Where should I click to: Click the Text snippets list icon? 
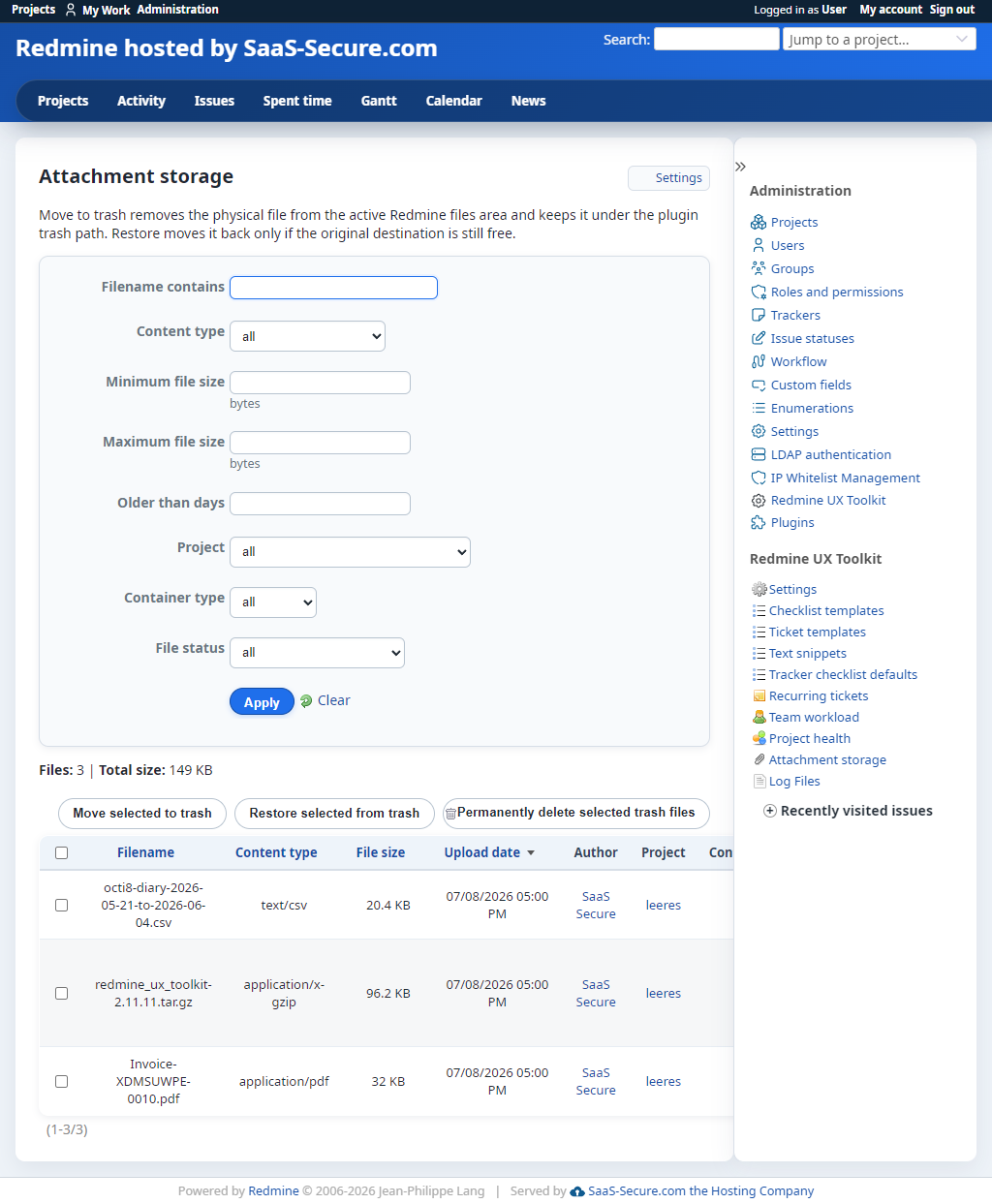click(x=759, y=653)
